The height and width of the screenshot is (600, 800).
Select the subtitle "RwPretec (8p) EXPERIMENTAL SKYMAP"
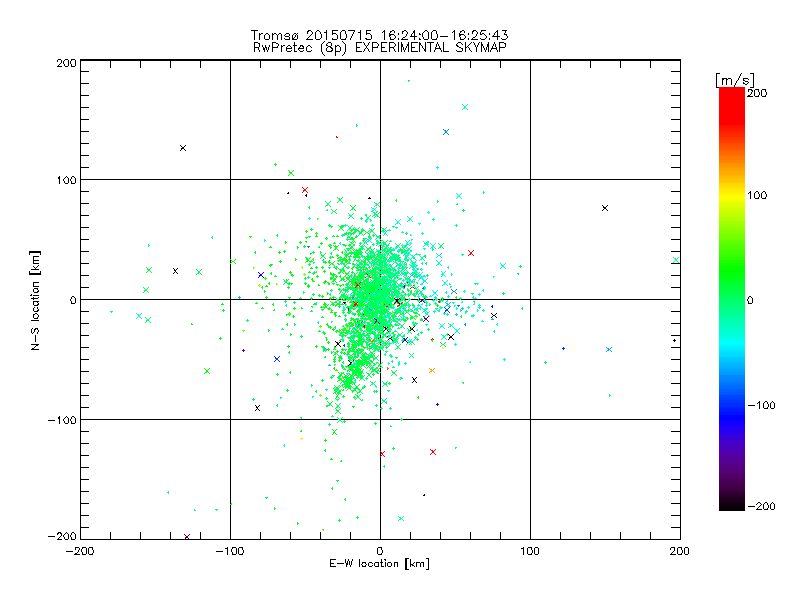(x=379, y=47)
